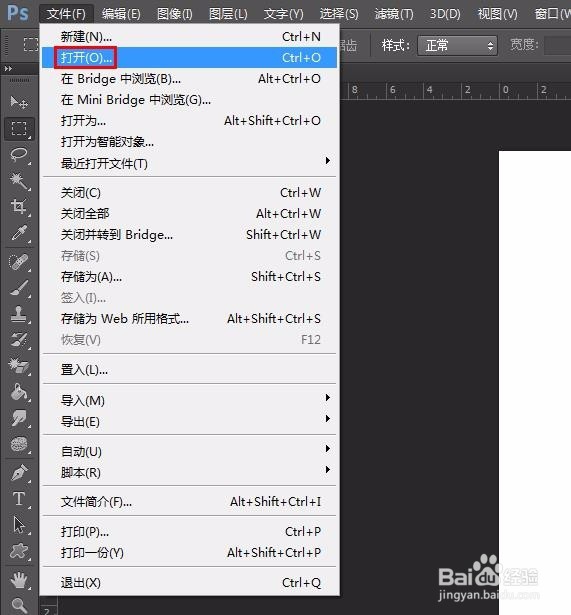
Task: Select the Eraser tool
Action: [x=19, y=366]
